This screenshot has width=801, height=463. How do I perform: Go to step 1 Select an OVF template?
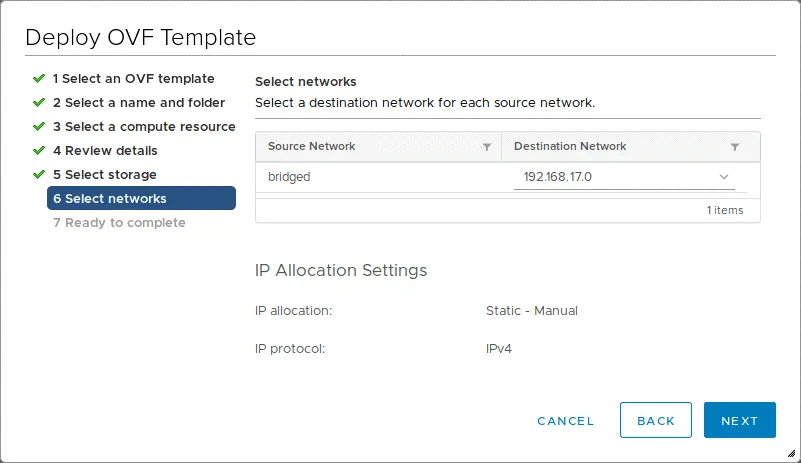[x=133, y=78]
